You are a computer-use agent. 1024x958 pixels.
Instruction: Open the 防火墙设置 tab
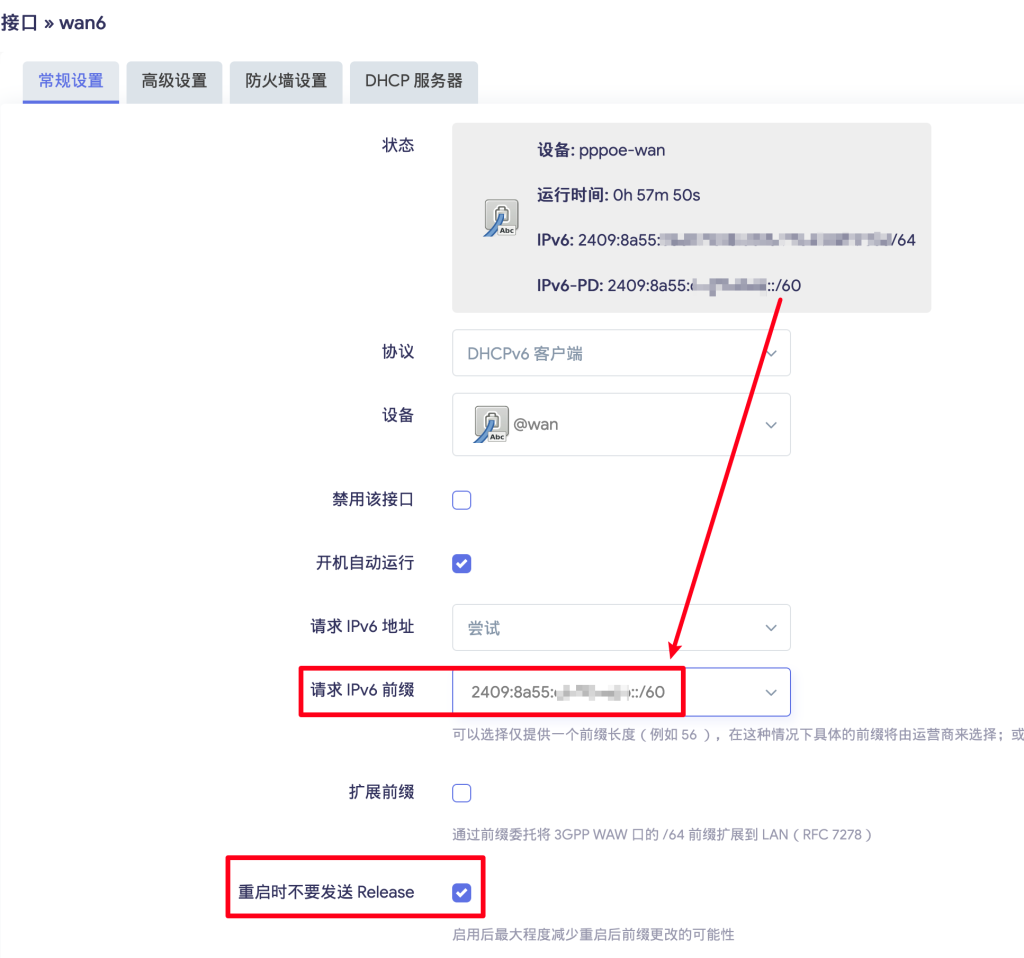point(286,82)
